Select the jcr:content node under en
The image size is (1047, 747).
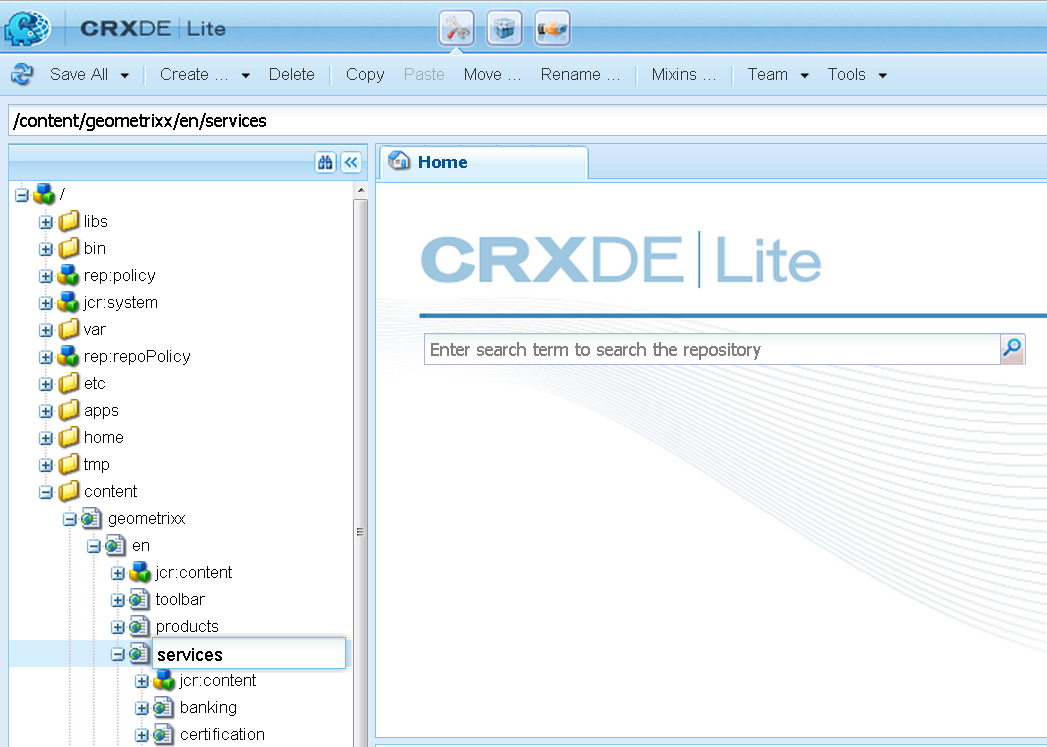194,572
